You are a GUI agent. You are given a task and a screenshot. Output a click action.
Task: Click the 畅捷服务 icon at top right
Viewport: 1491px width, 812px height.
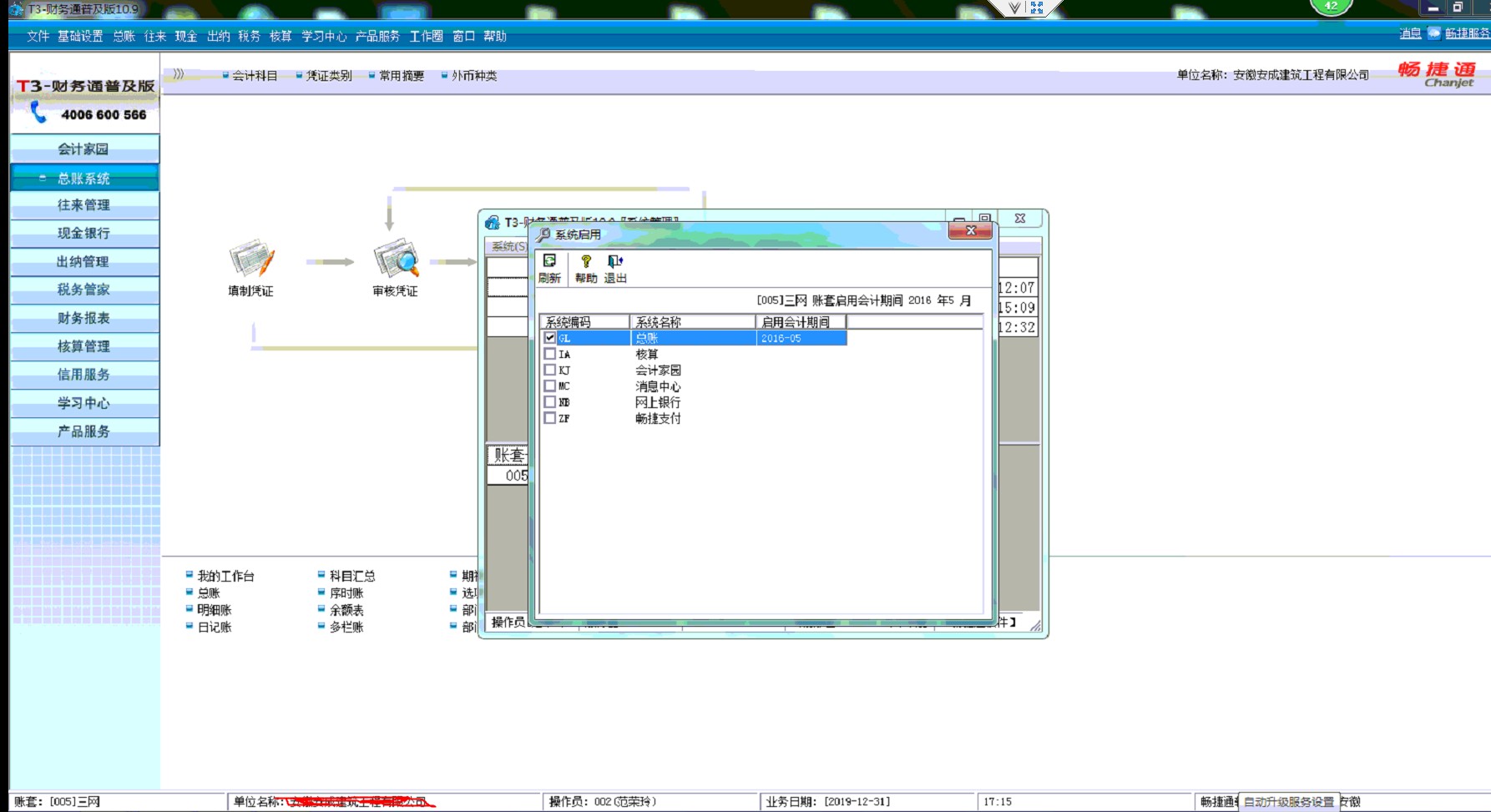[1434, 33]
